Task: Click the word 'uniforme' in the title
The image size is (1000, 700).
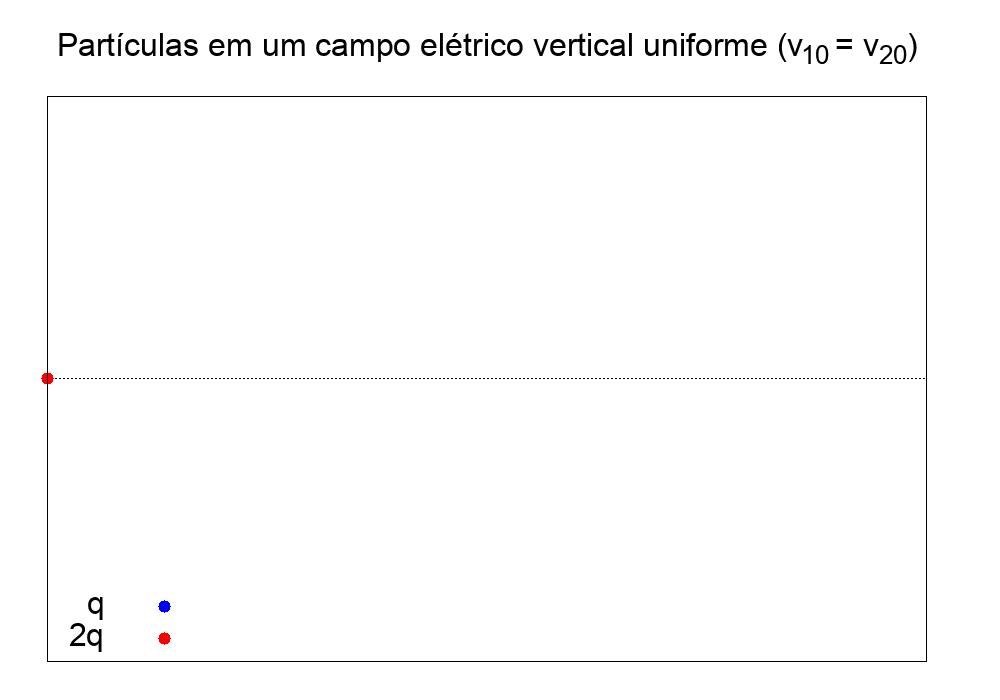Action: tap(705, 46)
